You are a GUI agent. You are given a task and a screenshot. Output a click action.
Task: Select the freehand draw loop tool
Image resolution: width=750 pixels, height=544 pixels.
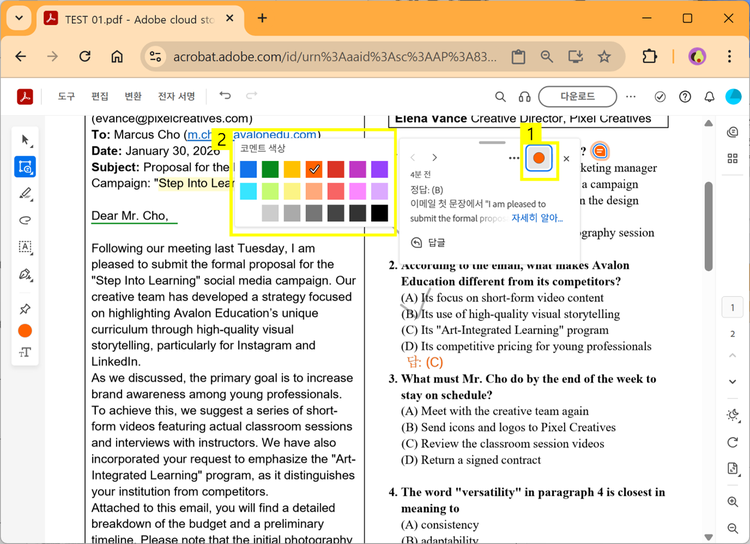25,220
